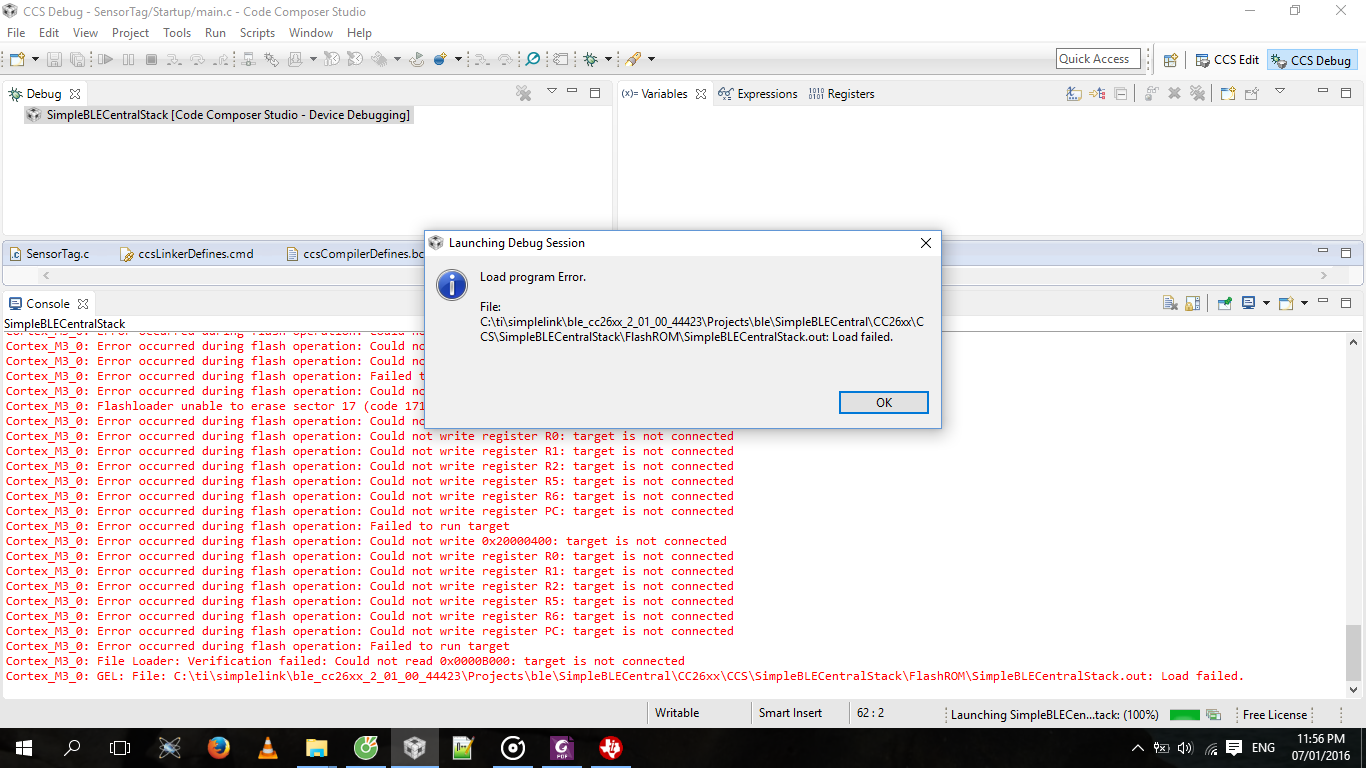This screenshot has height=768, width=1366.
Task: Click the Step Return toolbar icon
Action: (x=220, y=59)
